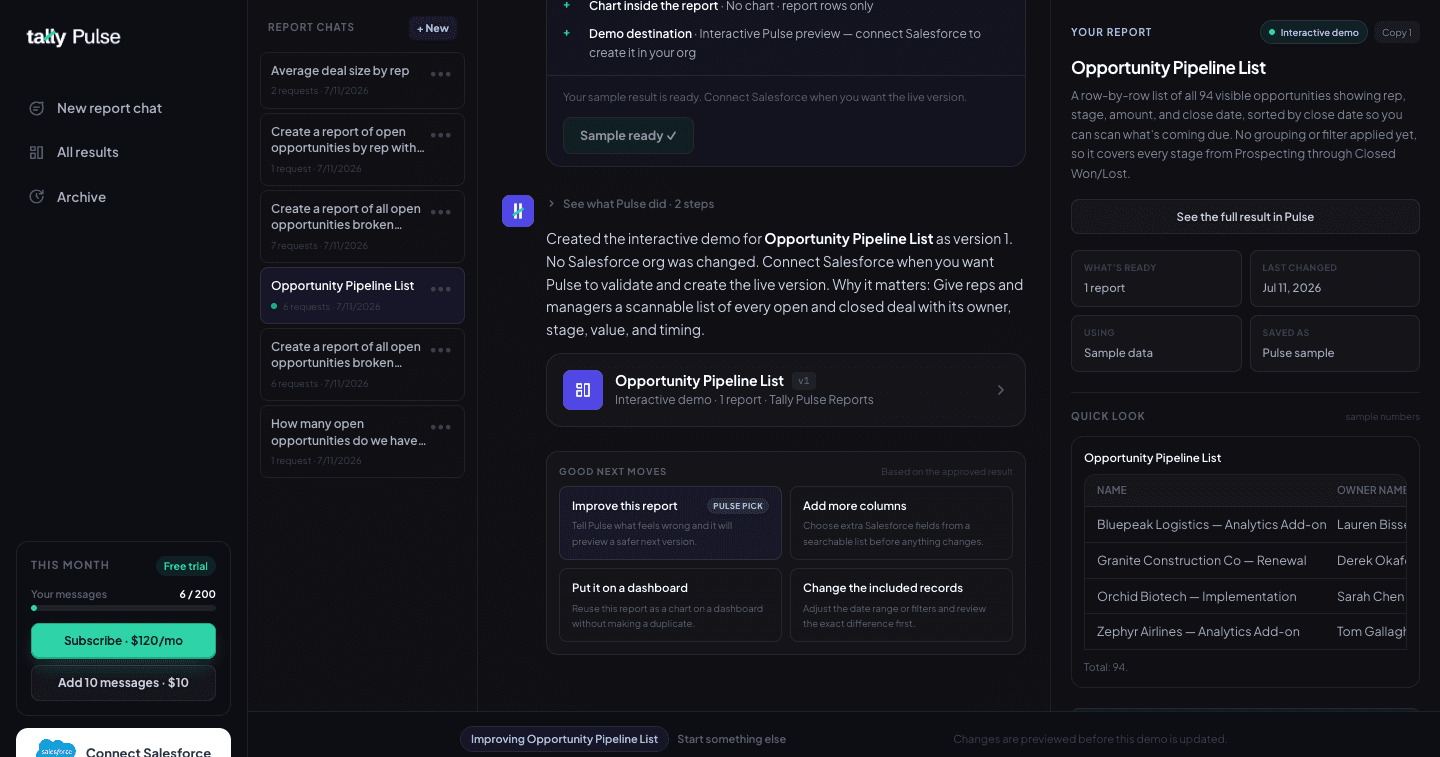Open options menu for the 6 requests broken chat

tap(440, 350)
